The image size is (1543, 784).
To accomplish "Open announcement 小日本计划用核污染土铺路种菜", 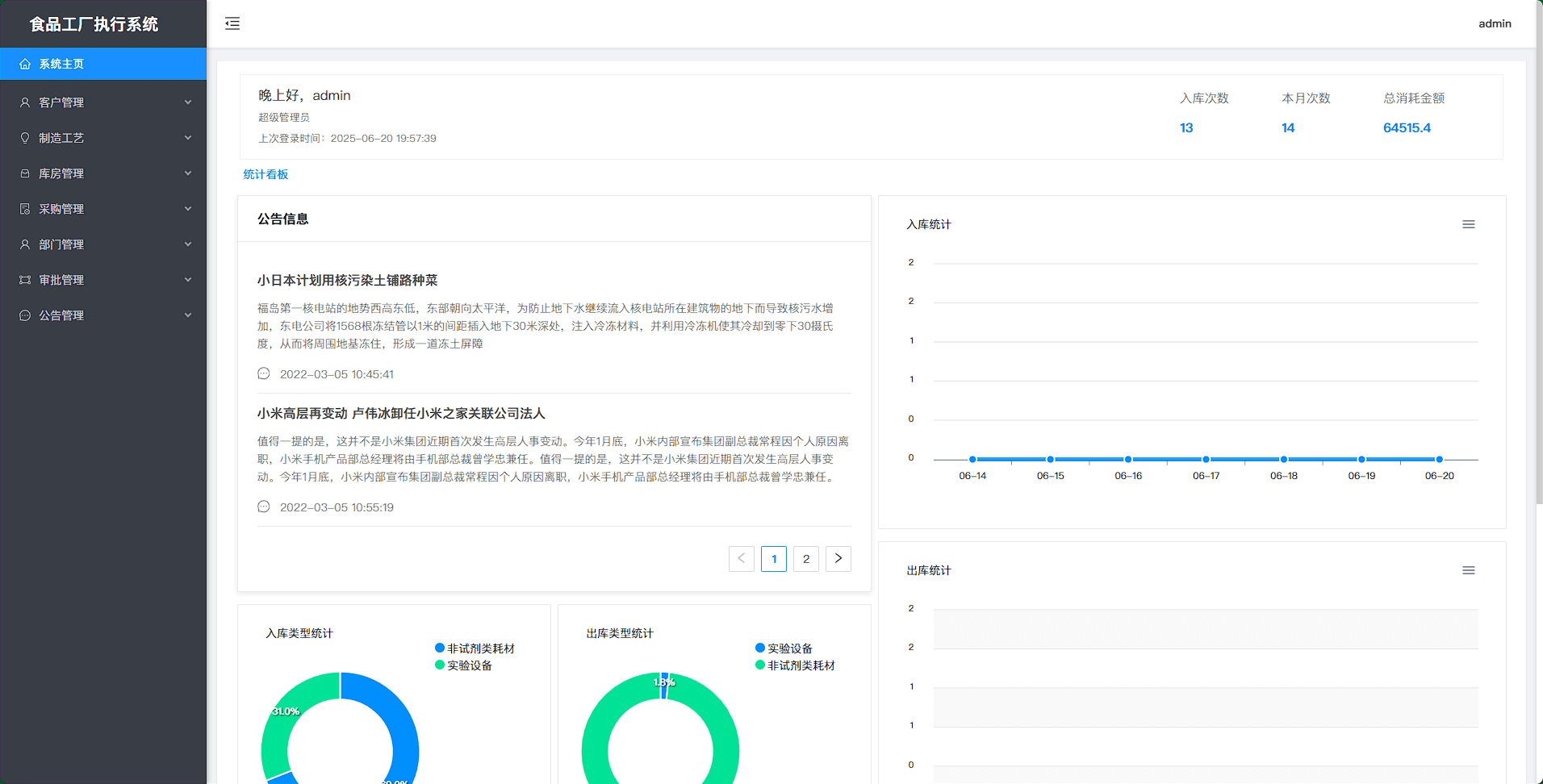I will coord(347,280).
